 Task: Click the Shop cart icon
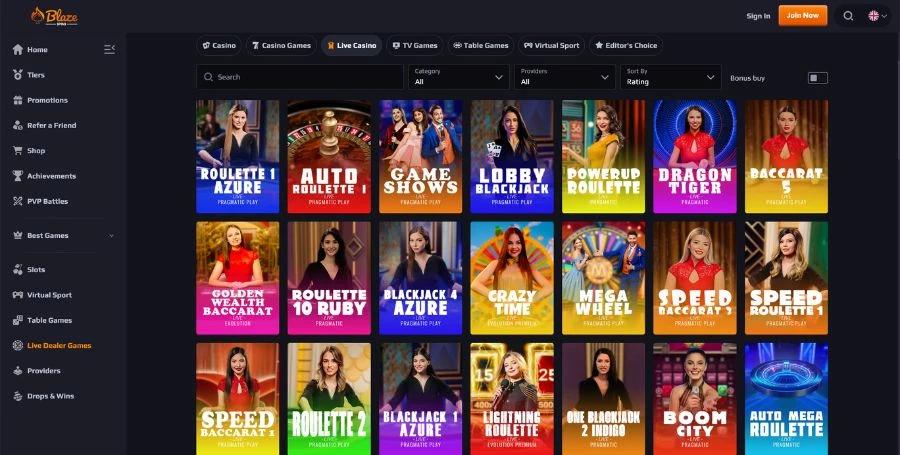18,150
